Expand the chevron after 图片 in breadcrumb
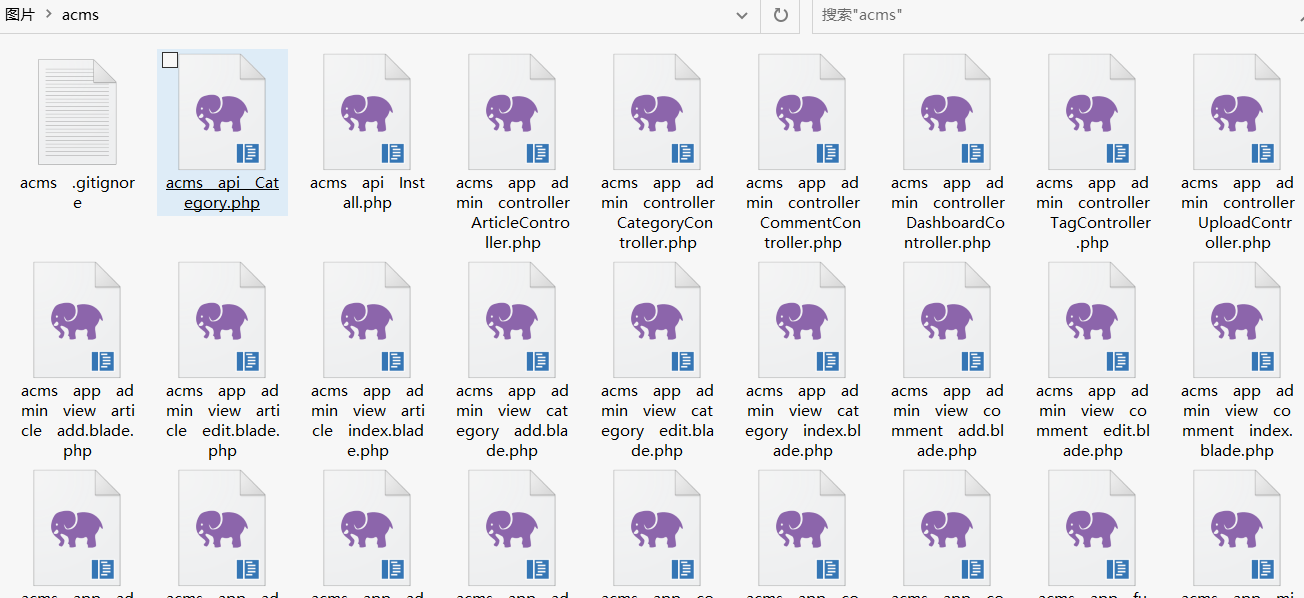 pos(47,15)
